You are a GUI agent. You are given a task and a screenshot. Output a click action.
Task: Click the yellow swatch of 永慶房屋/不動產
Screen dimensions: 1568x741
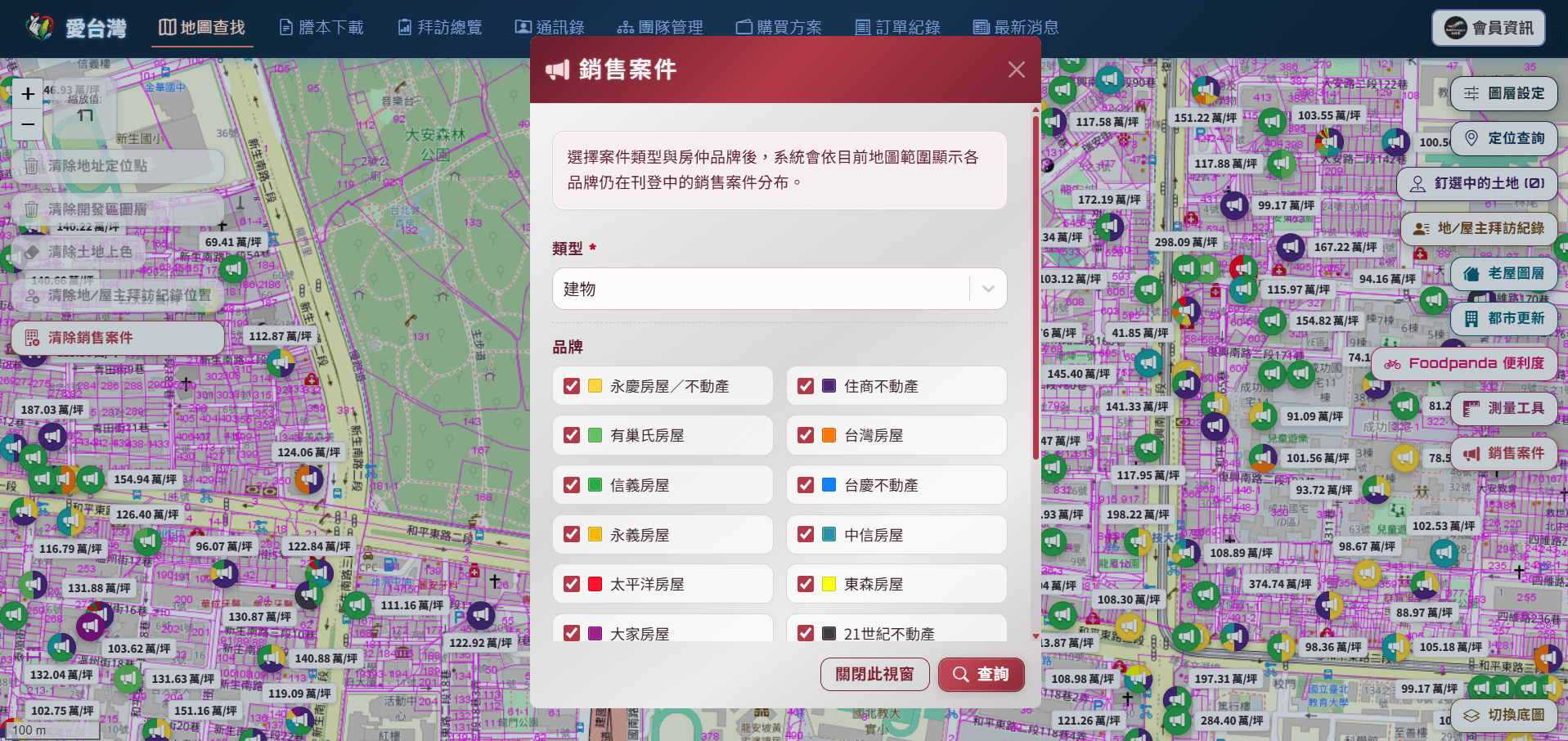[595, 386]
